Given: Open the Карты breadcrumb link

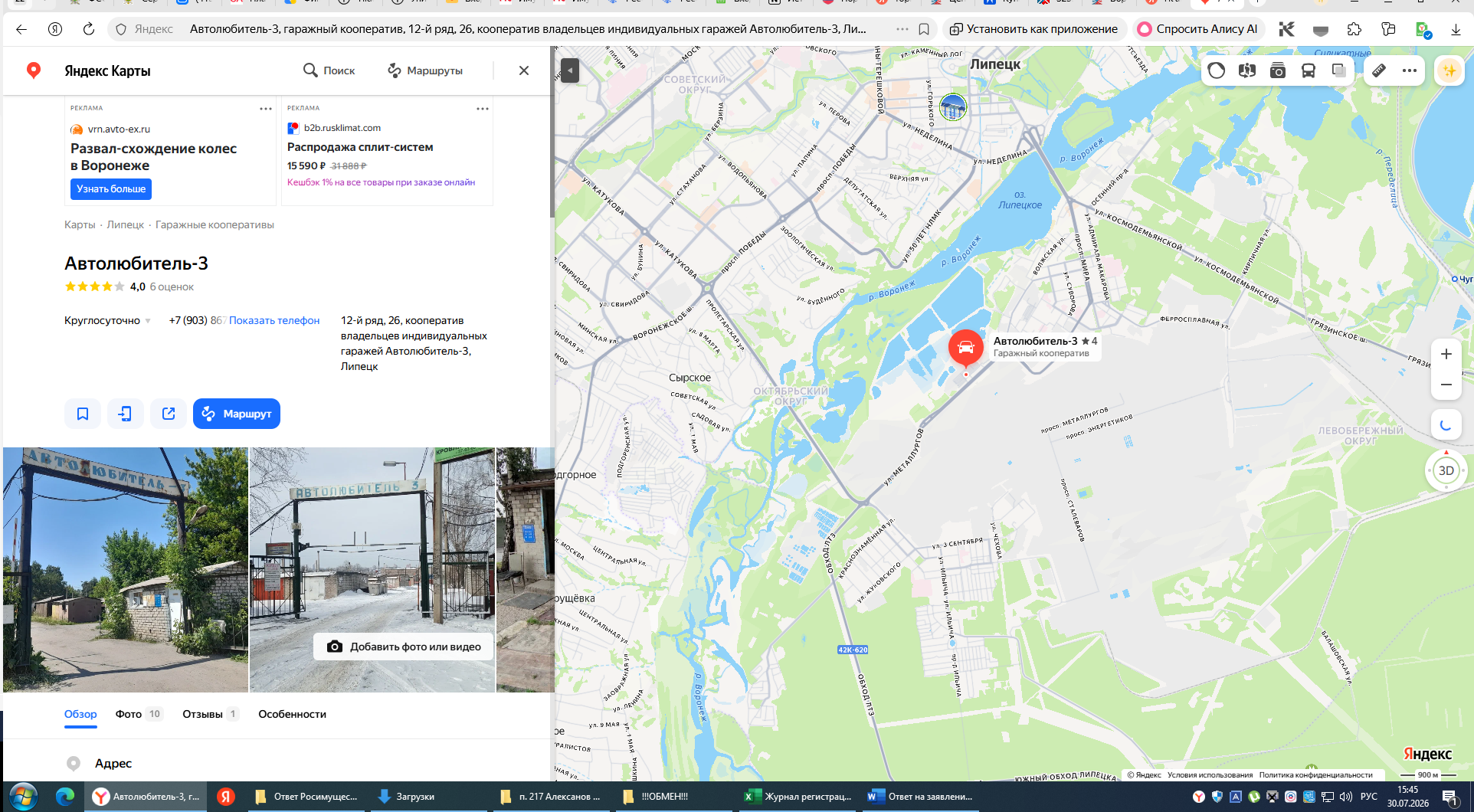Looking at the screenshot, I should click(x=80, y=224).
